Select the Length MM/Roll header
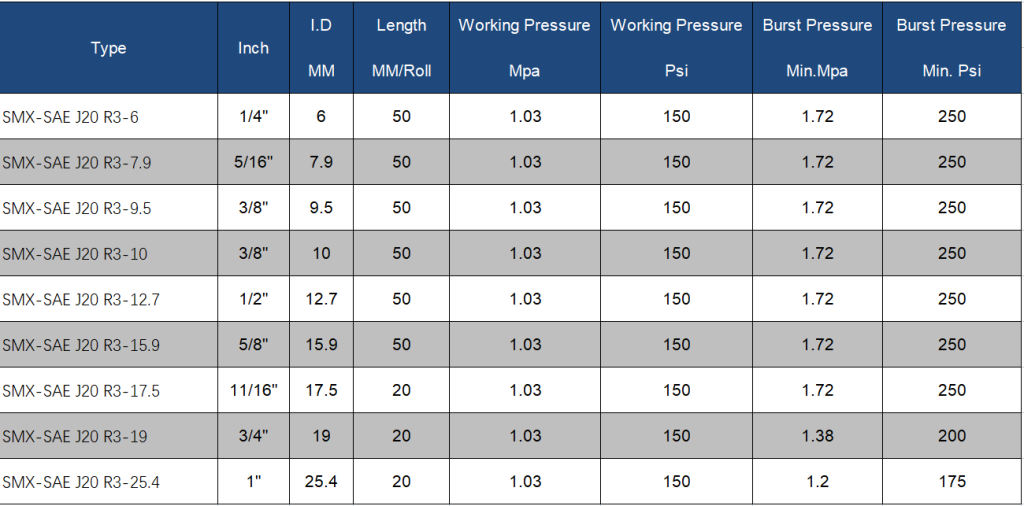The image size is (1024, 506). click(401, 48)
